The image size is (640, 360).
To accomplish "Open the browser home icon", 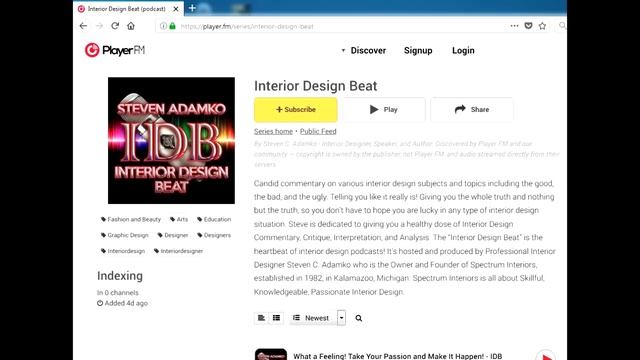I will [x=131, y=26].
